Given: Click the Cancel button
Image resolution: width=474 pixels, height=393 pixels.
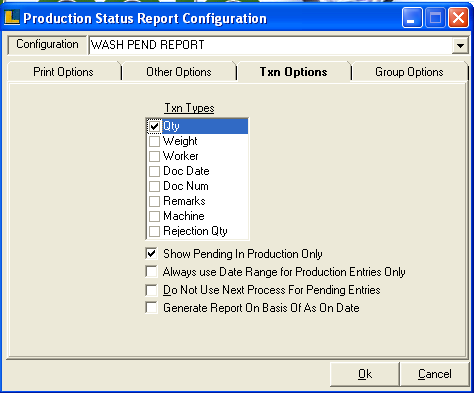Looking at the screenshot, I should [x=435, y=374].
